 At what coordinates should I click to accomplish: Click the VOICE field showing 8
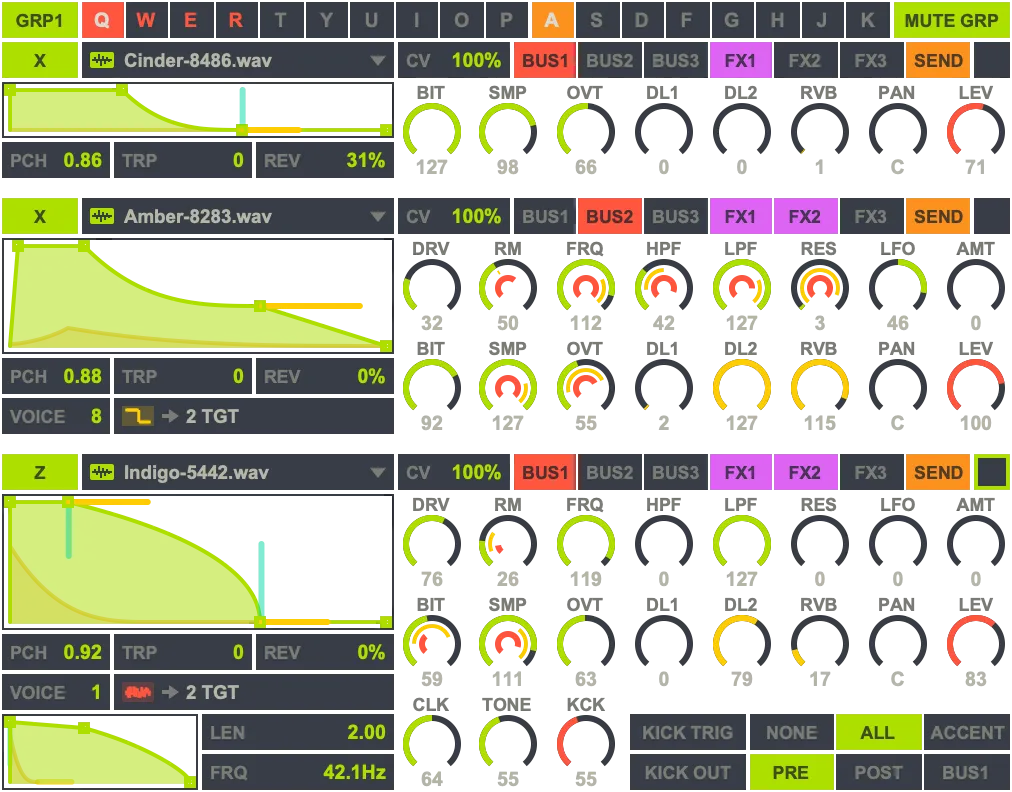tap(56, 416)
